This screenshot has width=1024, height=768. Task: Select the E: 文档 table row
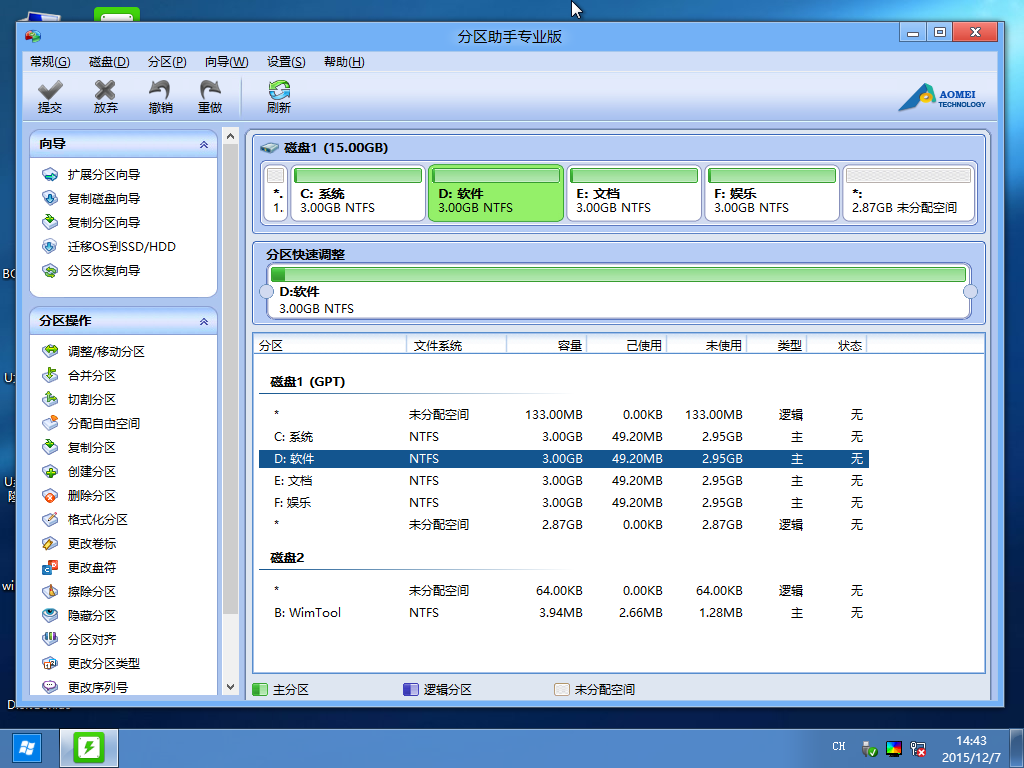(564, 481)
